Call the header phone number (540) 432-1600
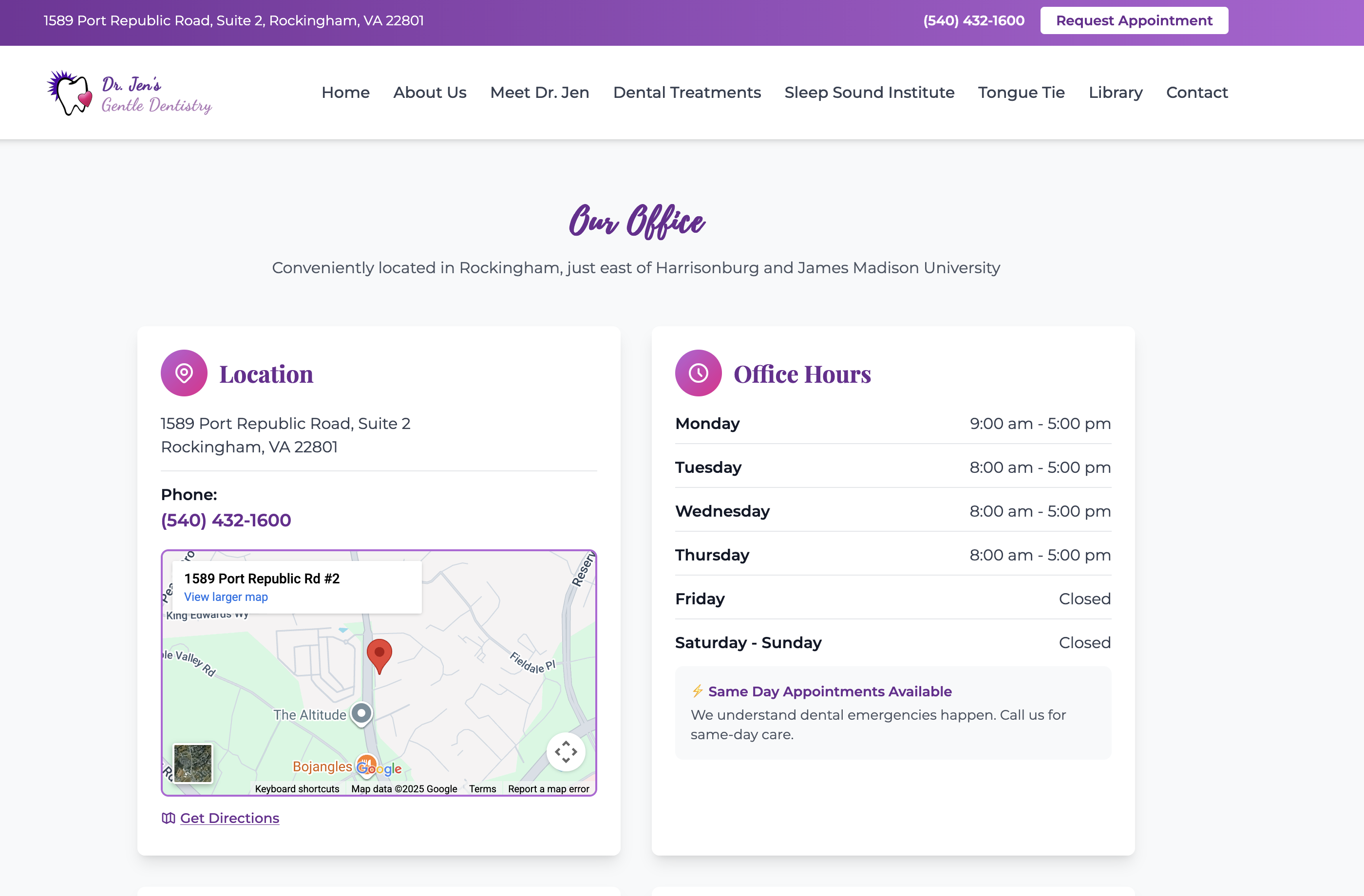The height and width of the screenshot is (896, 1364). point(974,20)
